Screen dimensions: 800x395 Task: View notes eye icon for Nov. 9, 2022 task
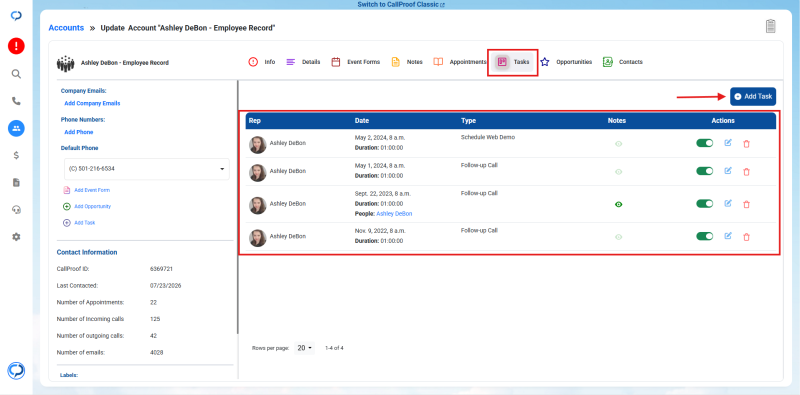tap(618, 237)
